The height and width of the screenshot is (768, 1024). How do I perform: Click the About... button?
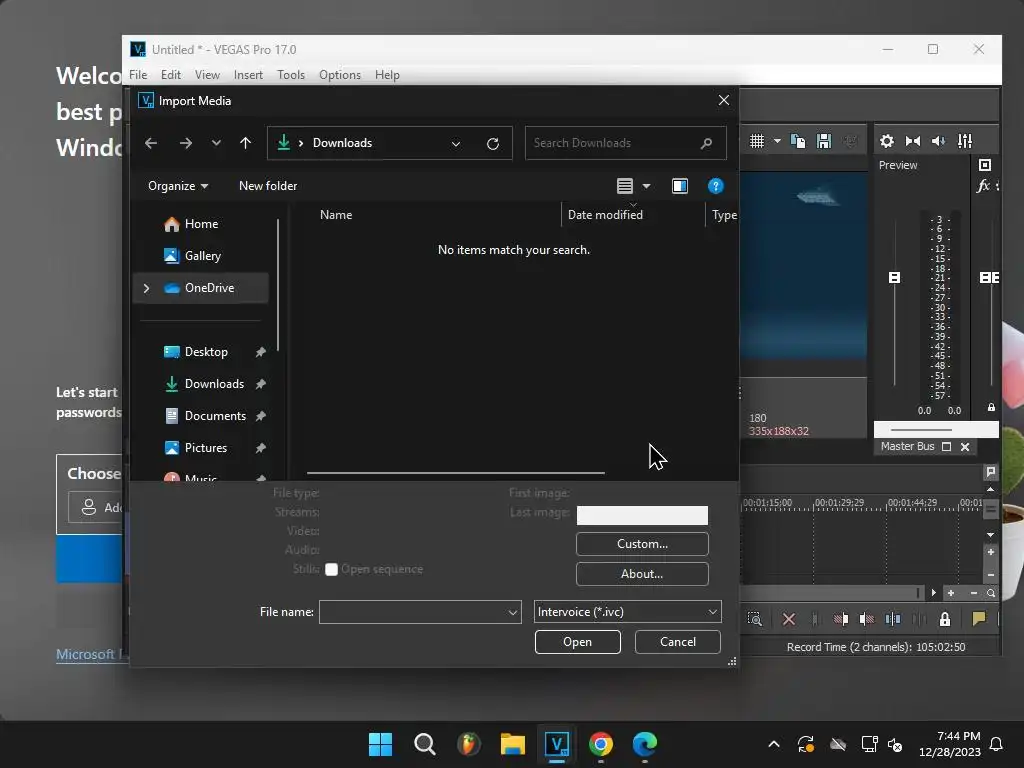tap(642, 574)
